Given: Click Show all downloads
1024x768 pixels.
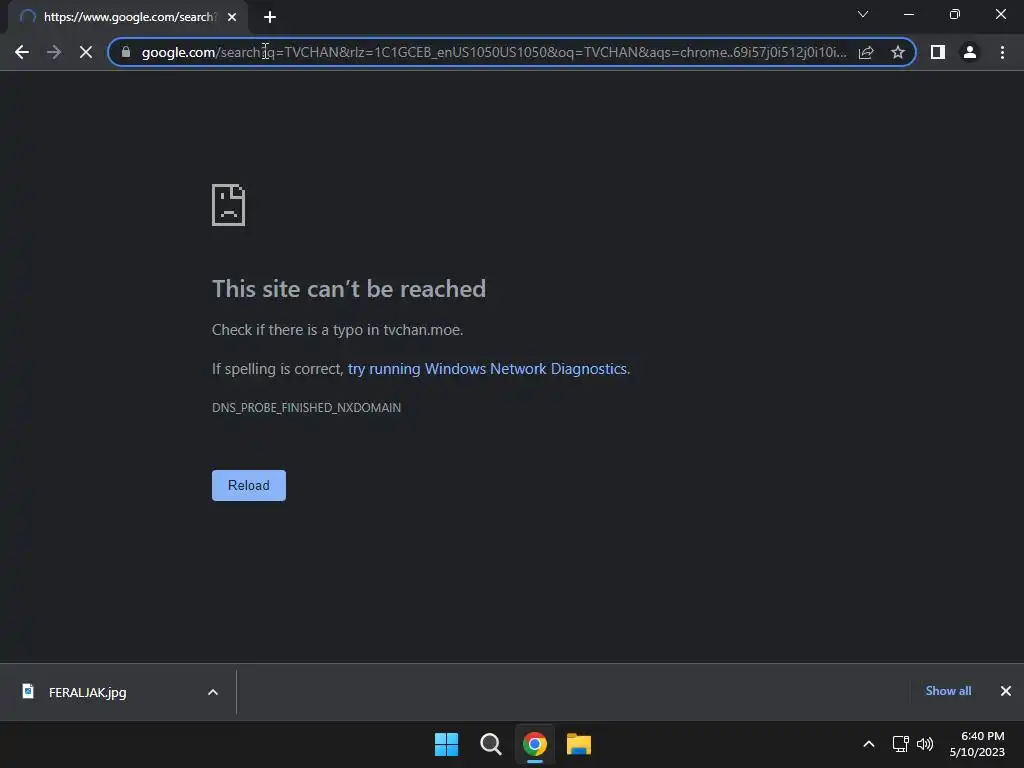Looking at the screenshot, I should (x=948, y=691).
